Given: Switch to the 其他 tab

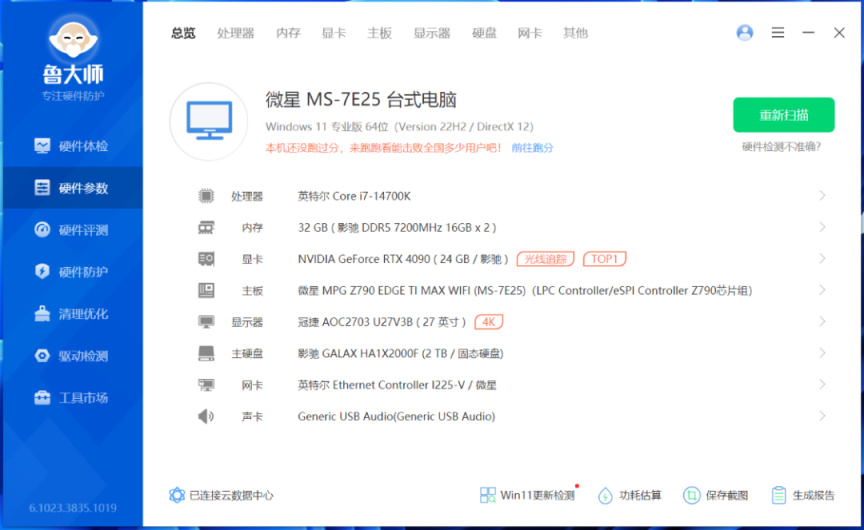Looking at the screenshot, I should point(575,33).
